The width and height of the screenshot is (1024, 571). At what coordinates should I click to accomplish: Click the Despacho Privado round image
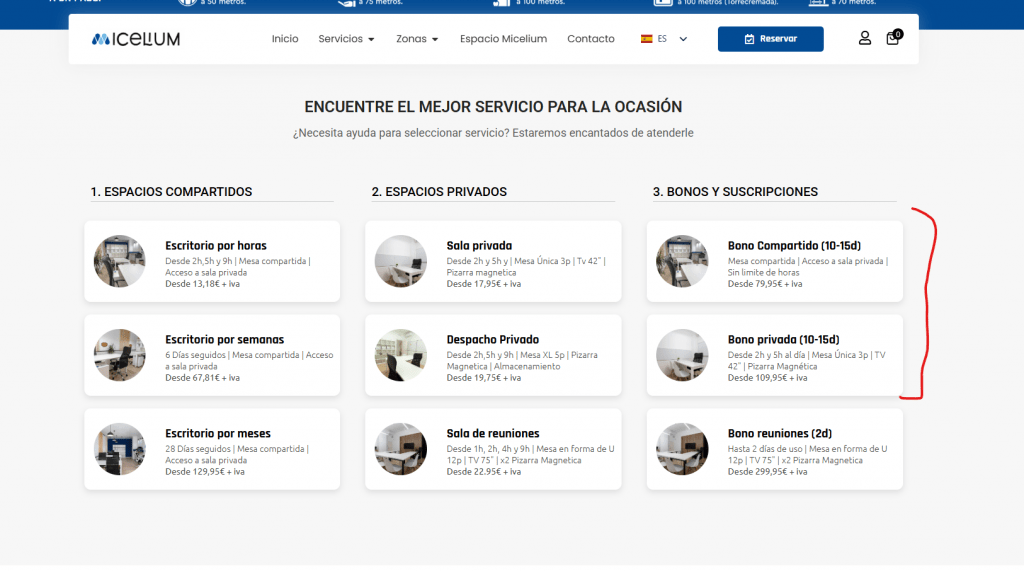[x=401, y=355]
